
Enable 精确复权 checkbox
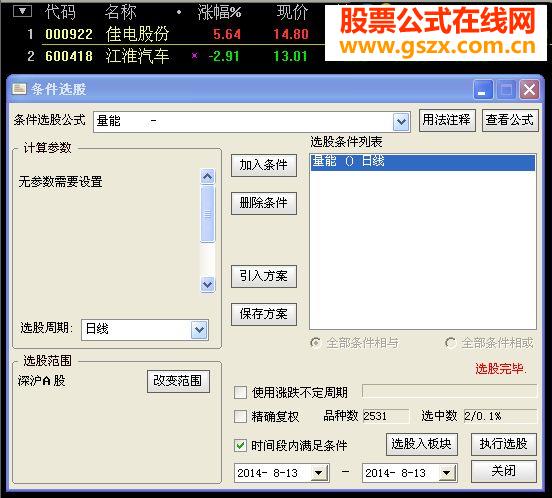240,416
